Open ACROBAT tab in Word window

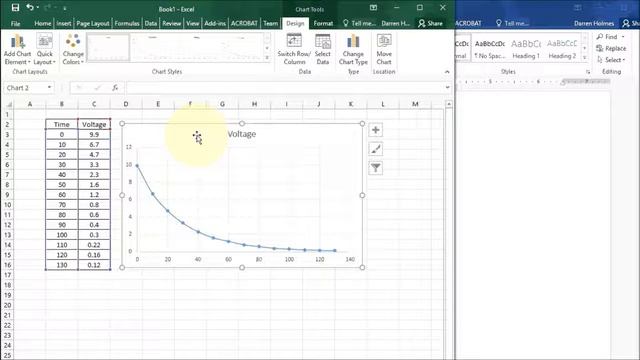(x=469, y=23)
